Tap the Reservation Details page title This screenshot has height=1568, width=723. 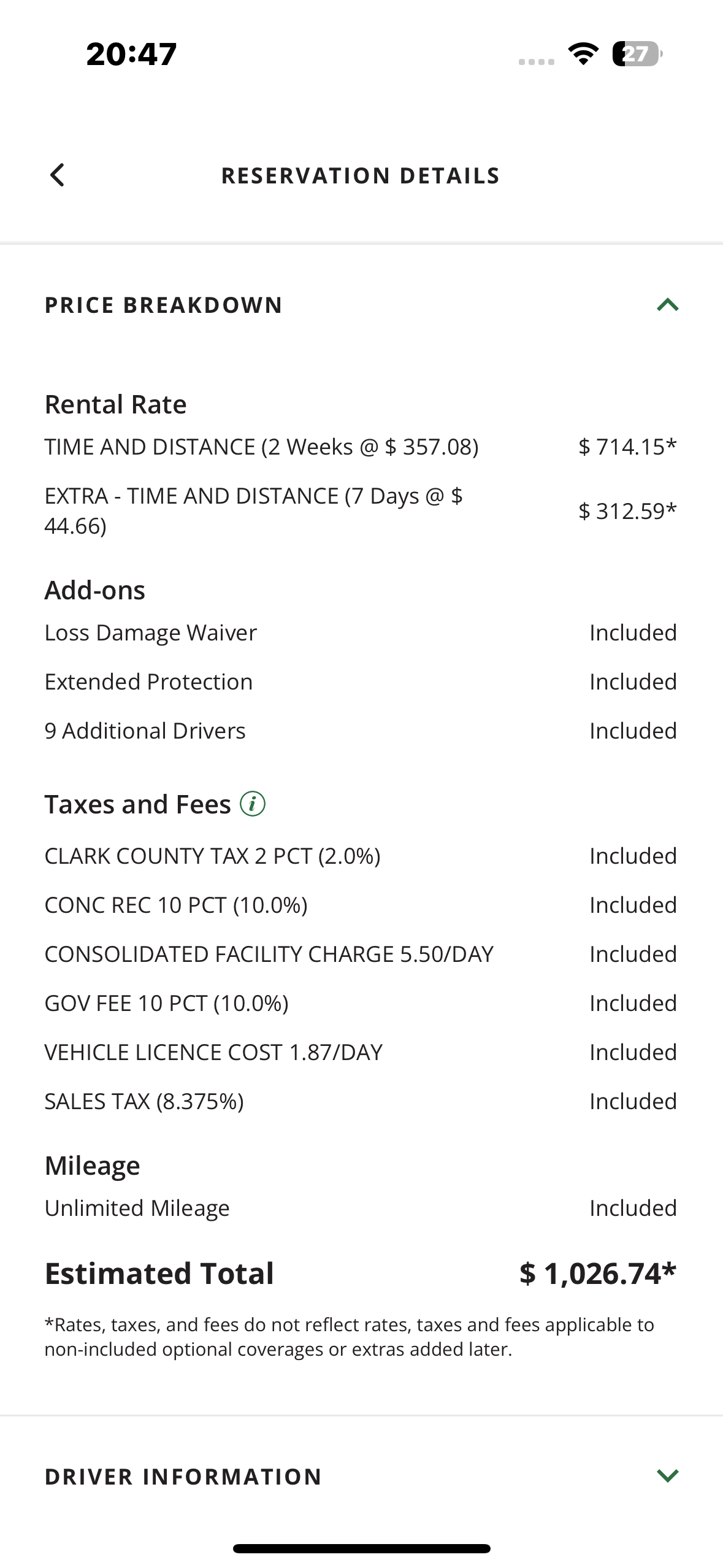coord(361,176)
